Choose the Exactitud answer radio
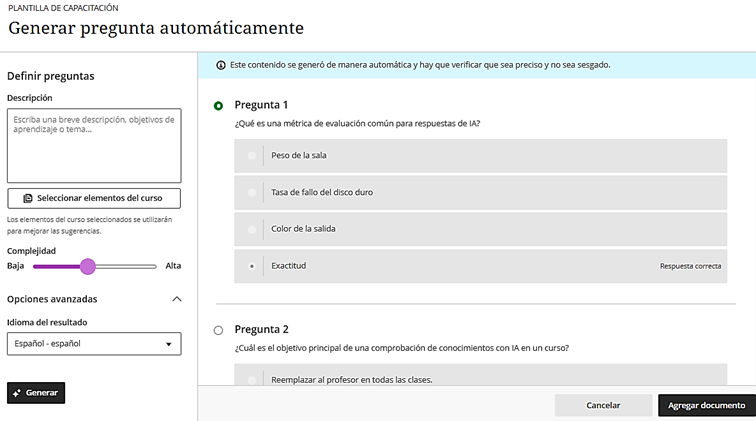 coord(251,266)
